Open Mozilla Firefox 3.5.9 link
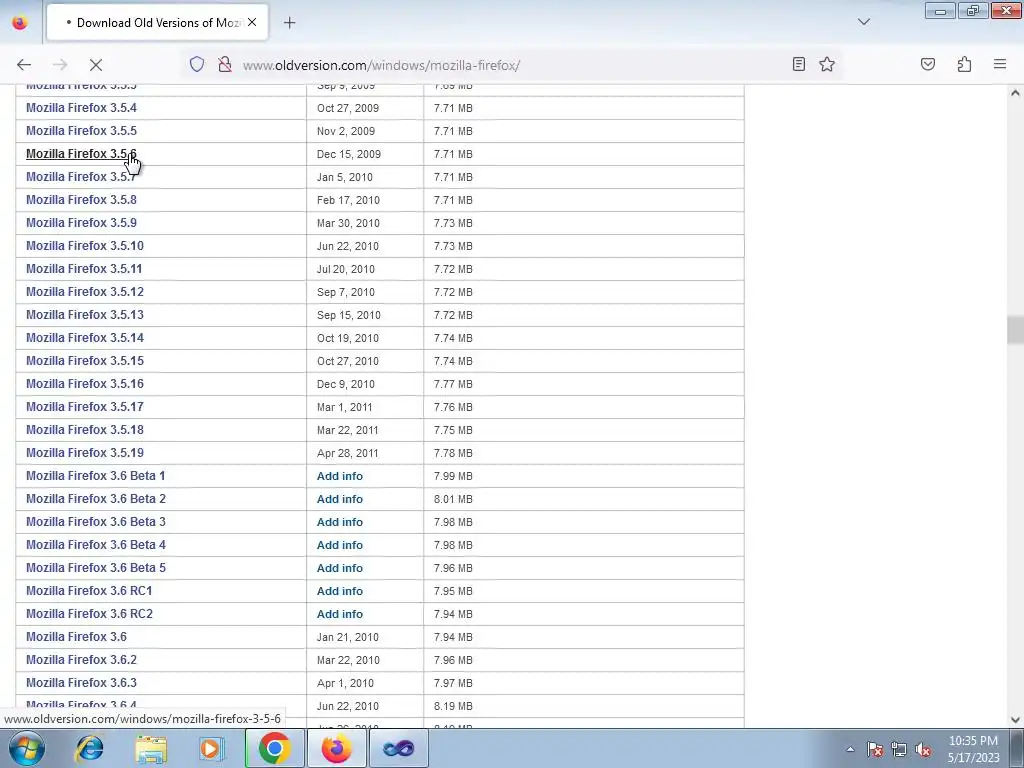 coord(82,223)
